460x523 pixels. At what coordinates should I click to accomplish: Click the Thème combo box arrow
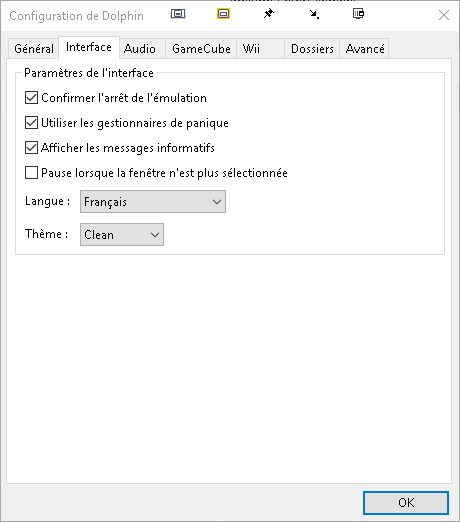[155, 235]
